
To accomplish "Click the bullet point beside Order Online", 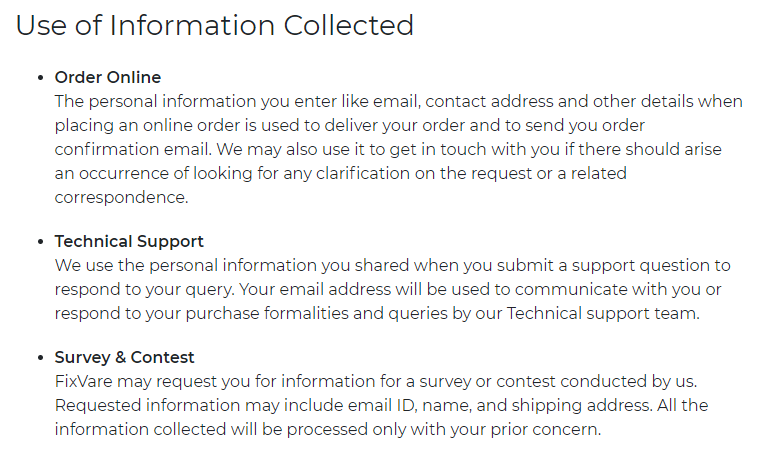I will point(41,77).
